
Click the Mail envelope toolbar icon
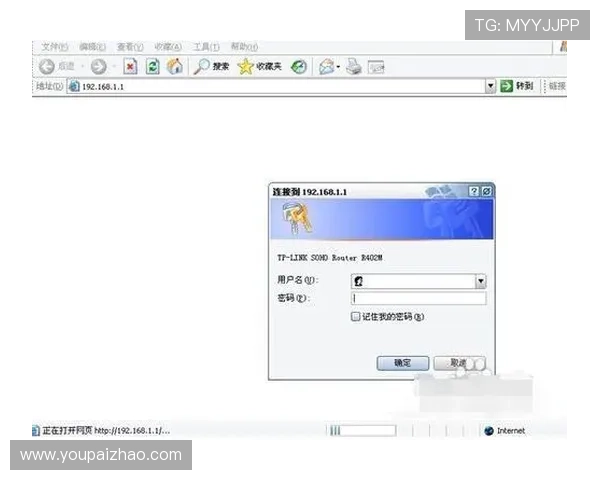tap(325, 67)
